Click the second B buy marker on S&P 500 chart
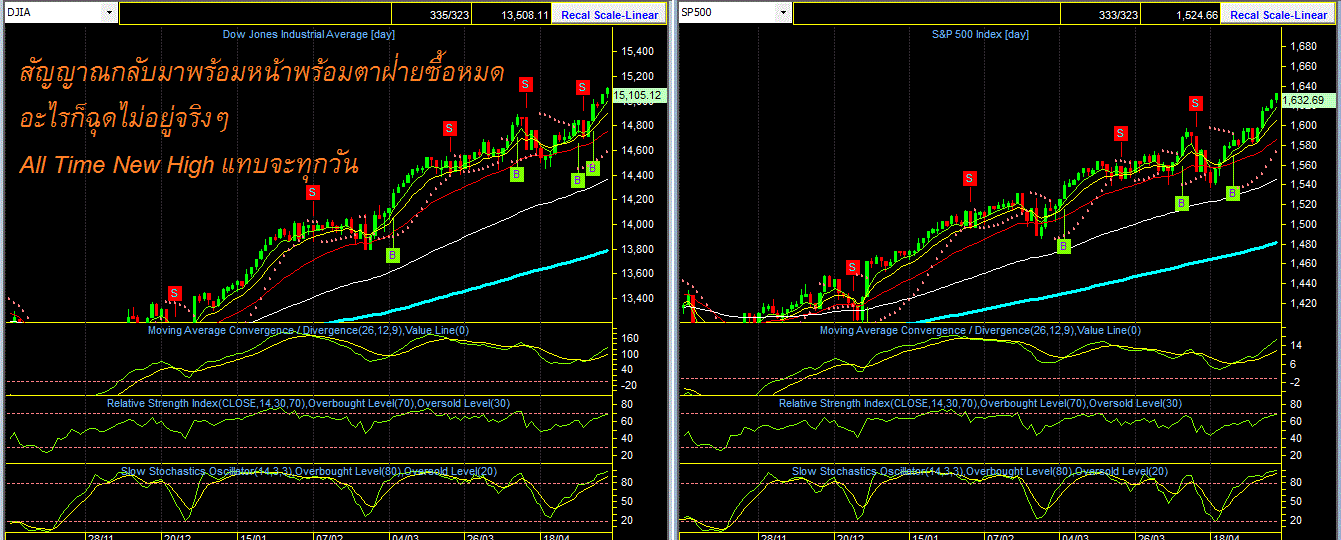 click(1182, 203)
